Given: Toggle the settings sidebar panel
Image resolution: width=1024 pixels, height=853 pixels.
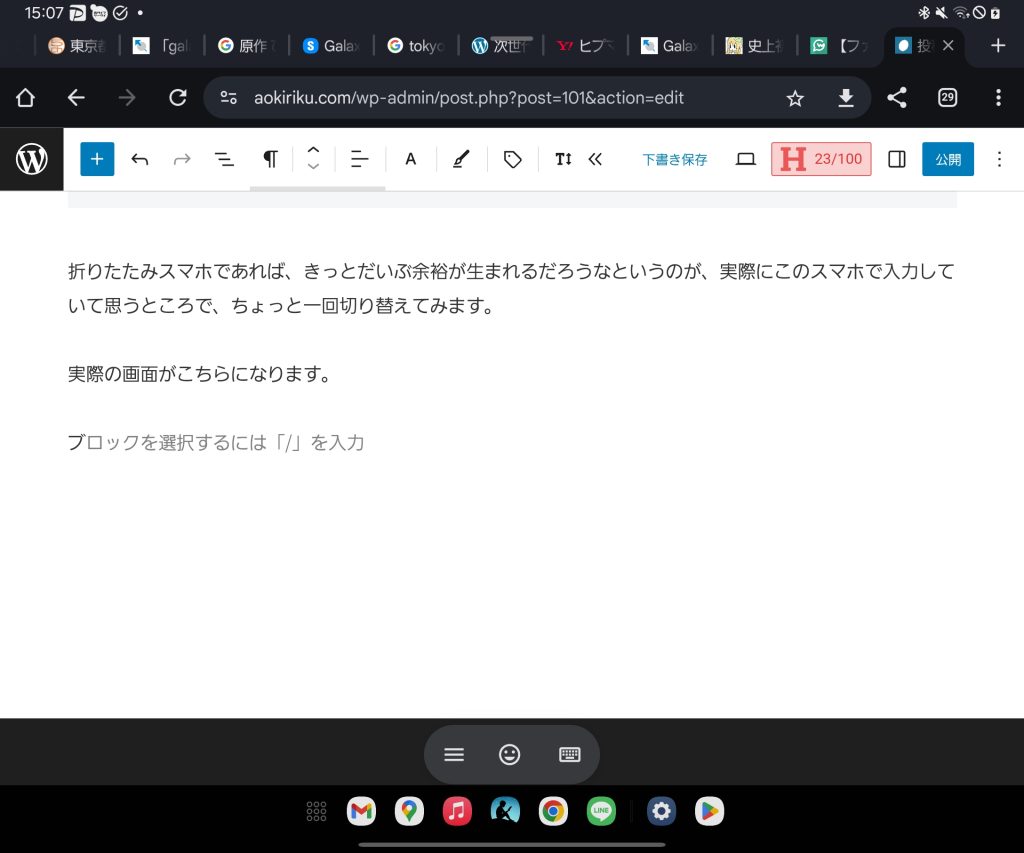Looking at the screenshot, I should click(x=897, y=159).
